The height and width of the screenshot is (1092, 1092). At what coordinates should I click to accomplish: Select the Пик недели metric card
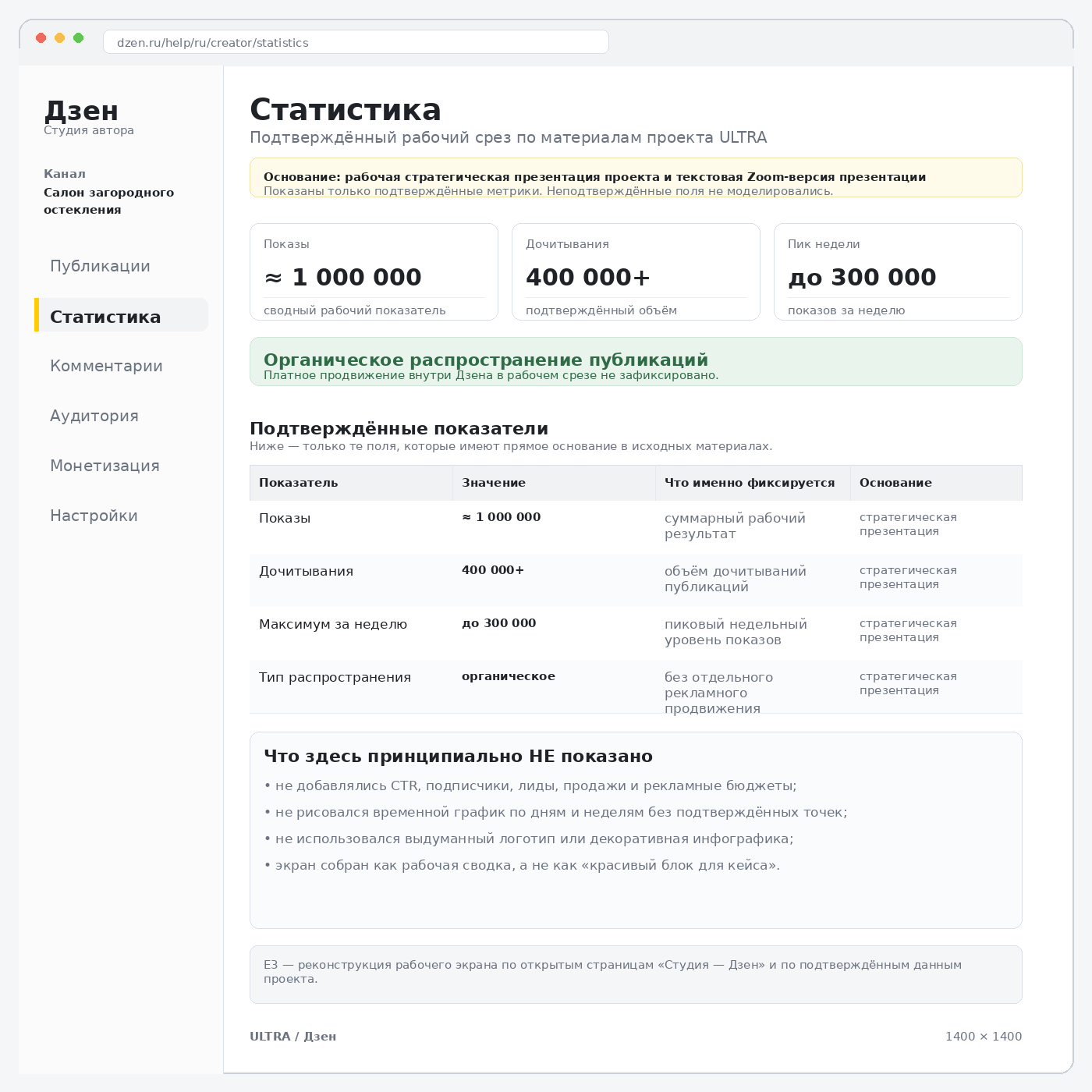click(898, 271)
